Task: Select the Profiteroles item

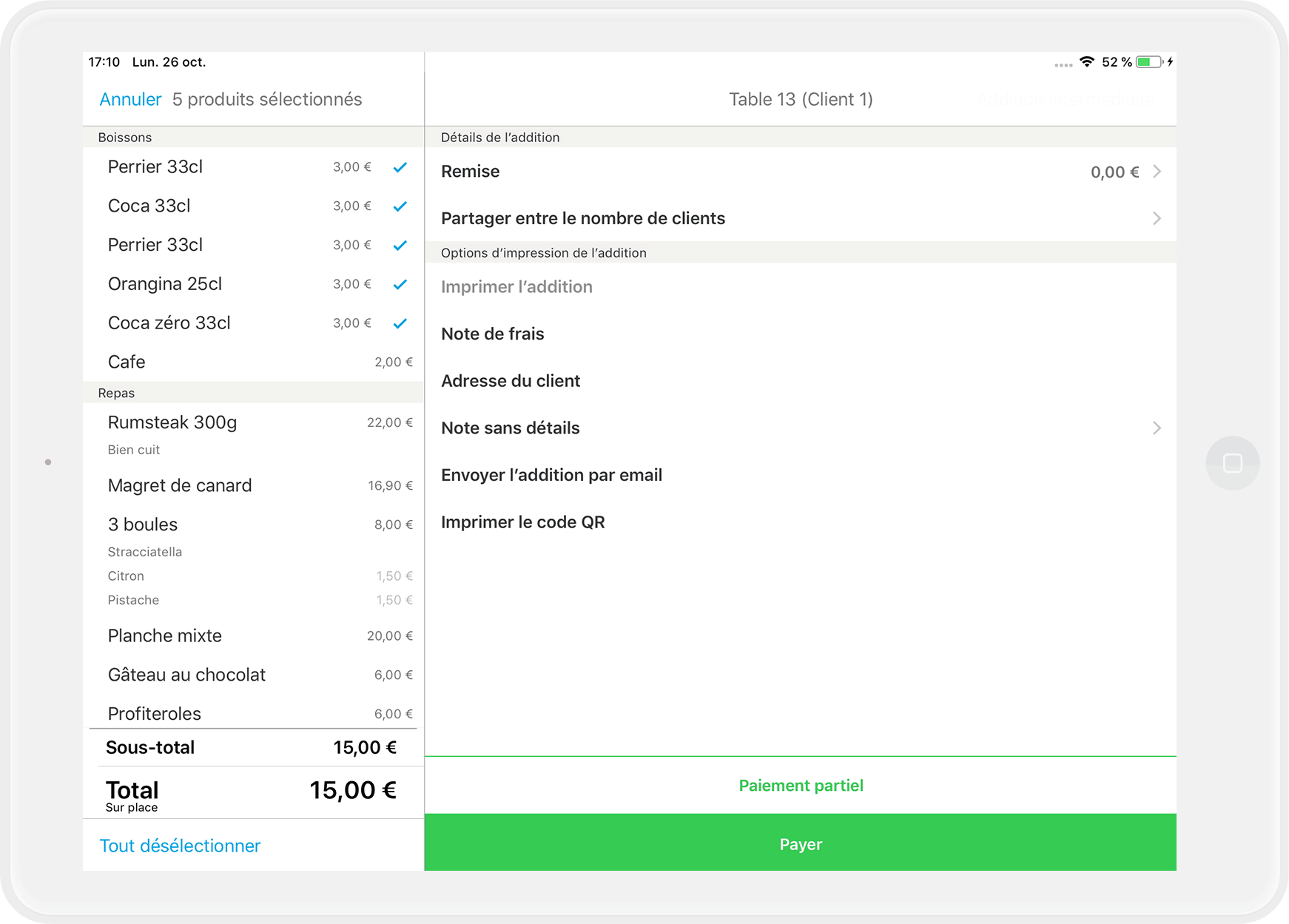Action: click(x=253, y=713)
